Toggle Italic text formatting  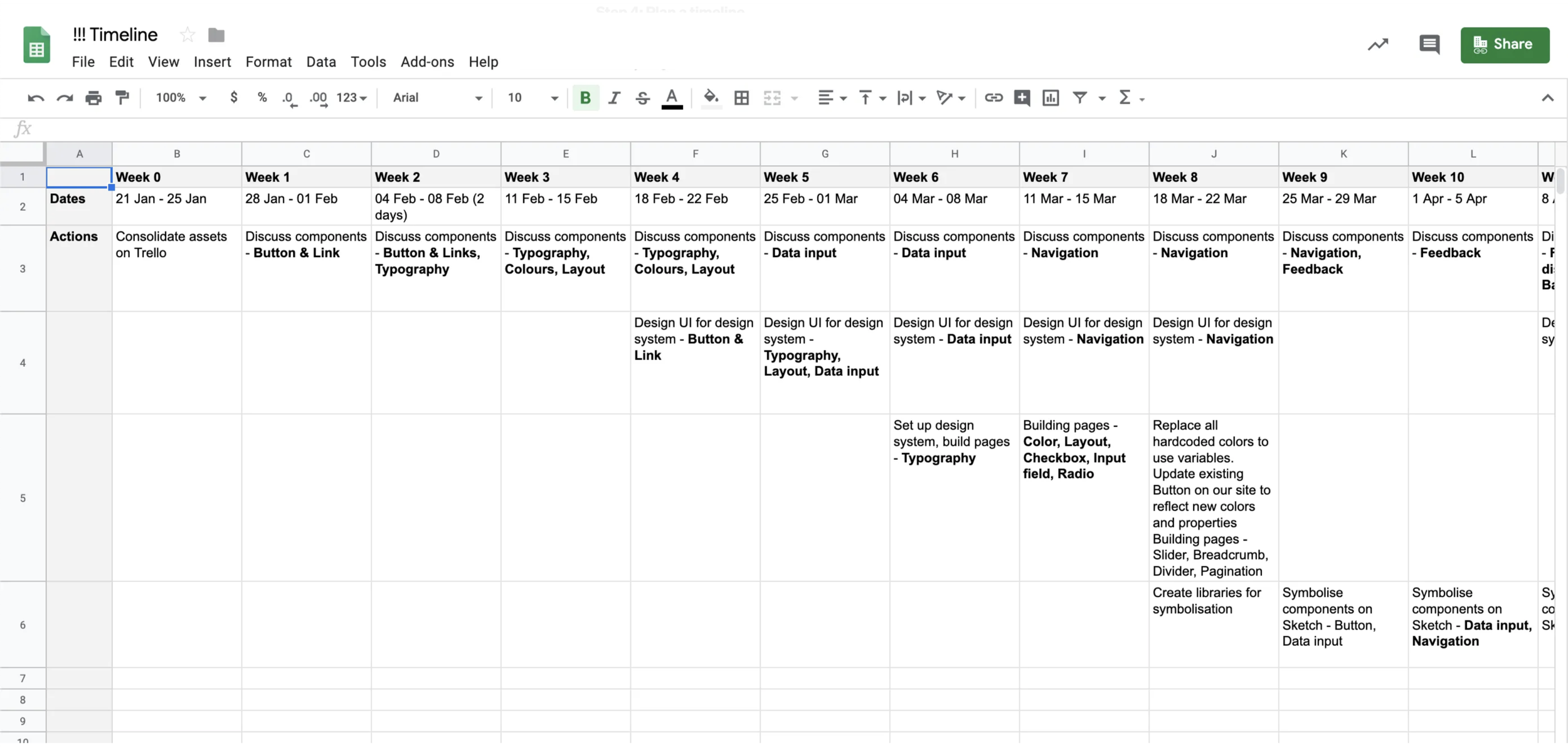pos(614,98)
